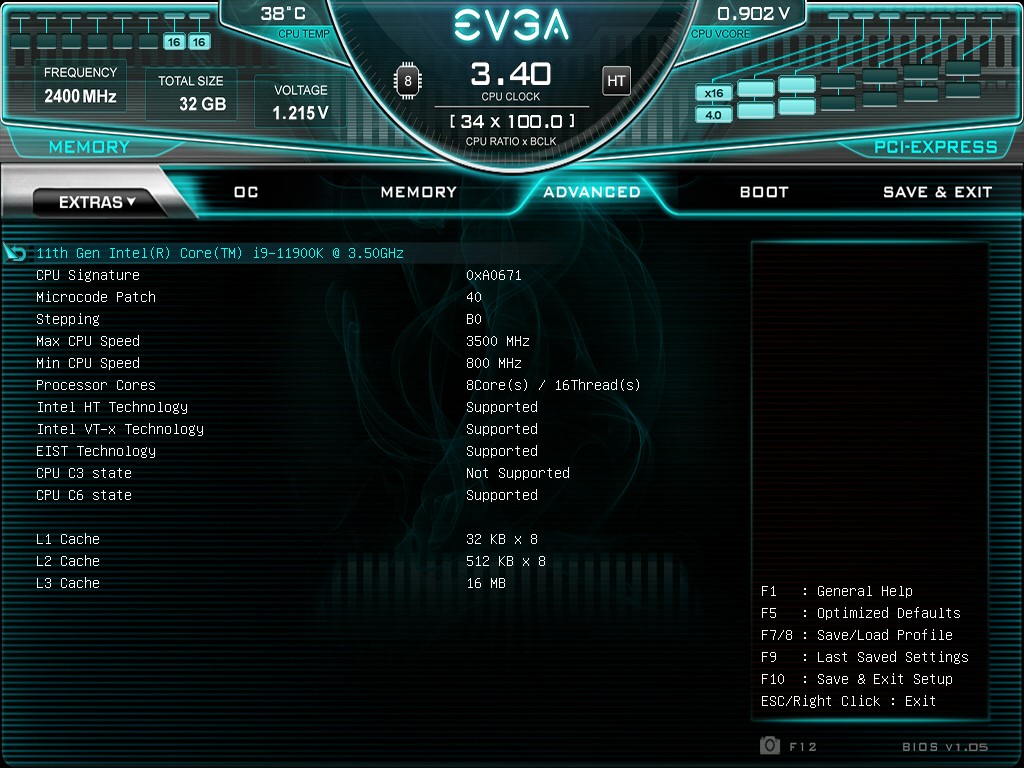Click the F9 Last Saved Settings hint
Viewport: 1024px width, 768px height.
[865, 657]
